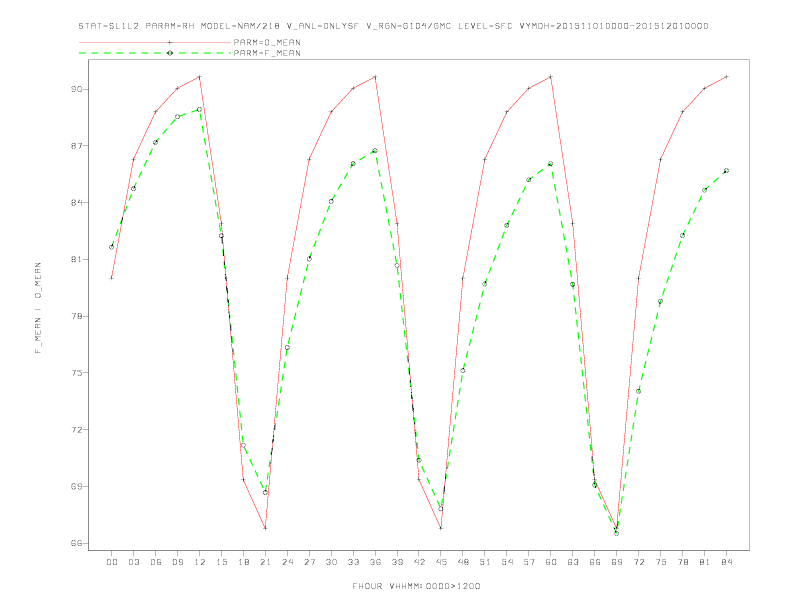Click the x-axis tick label 09

click(x=178, y=562)
